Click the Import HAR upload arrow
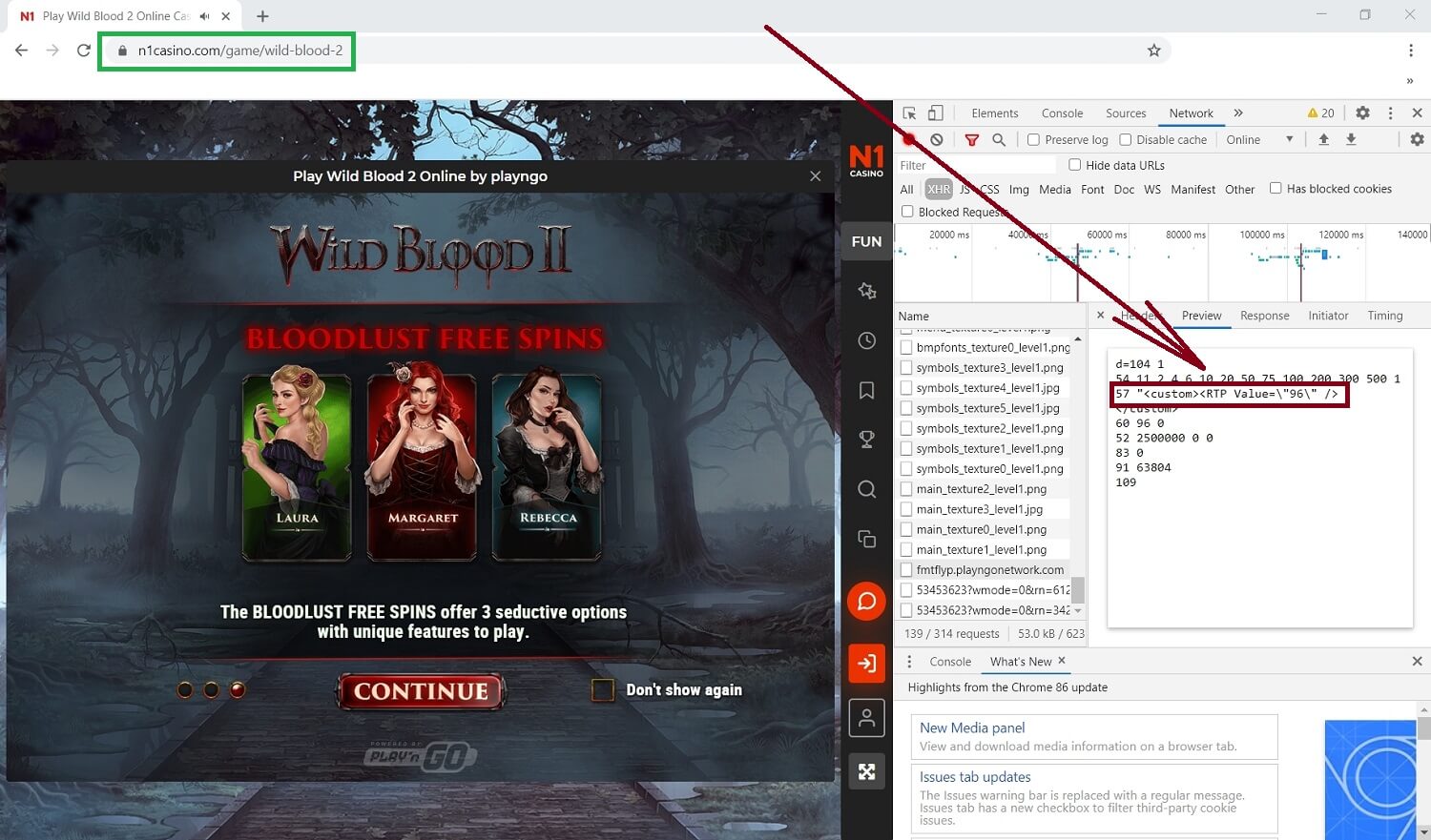Screen dimensions: 1431x840 [x=1324, y=139]
